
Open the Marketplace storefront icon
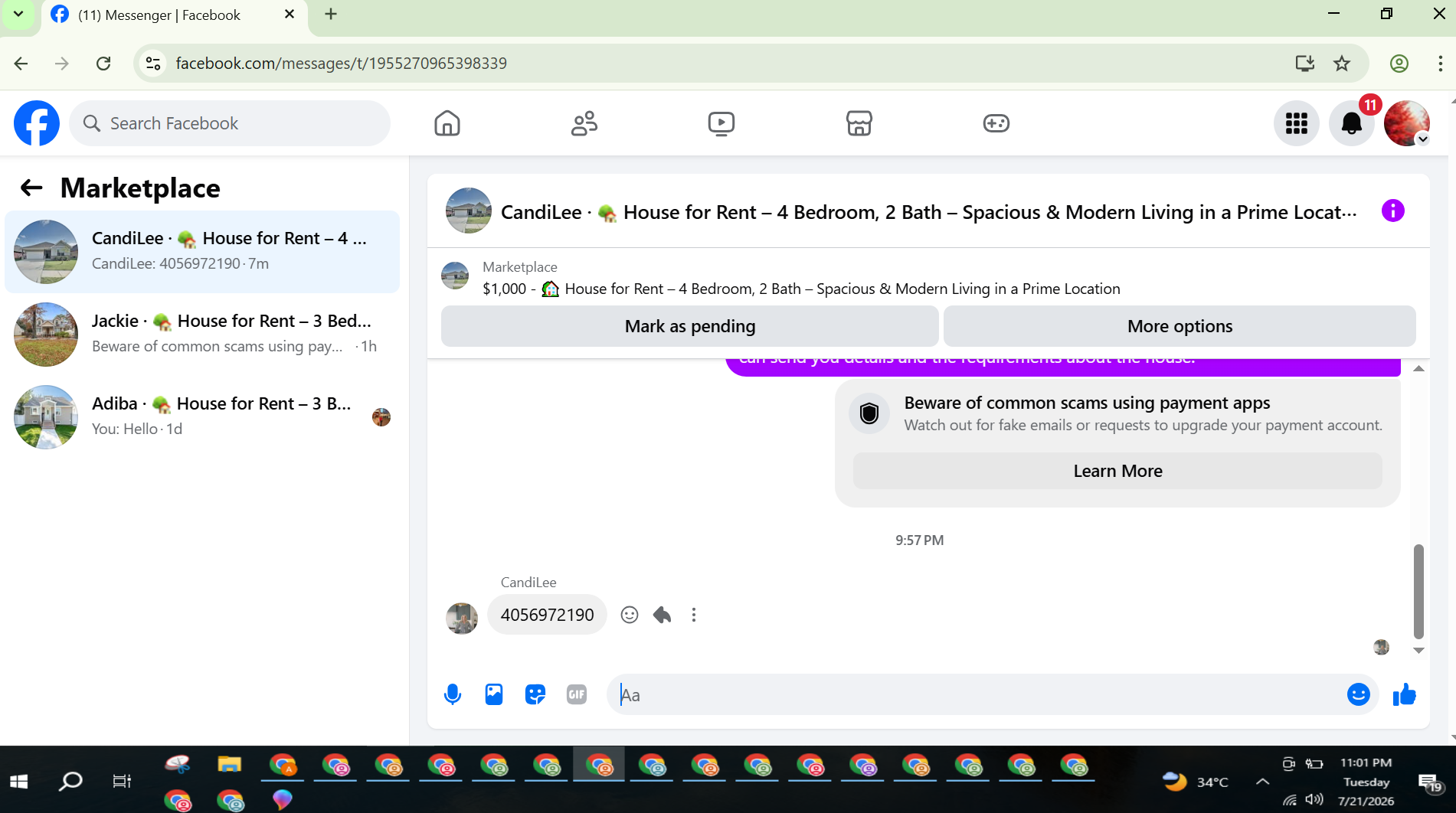point(859,123)
